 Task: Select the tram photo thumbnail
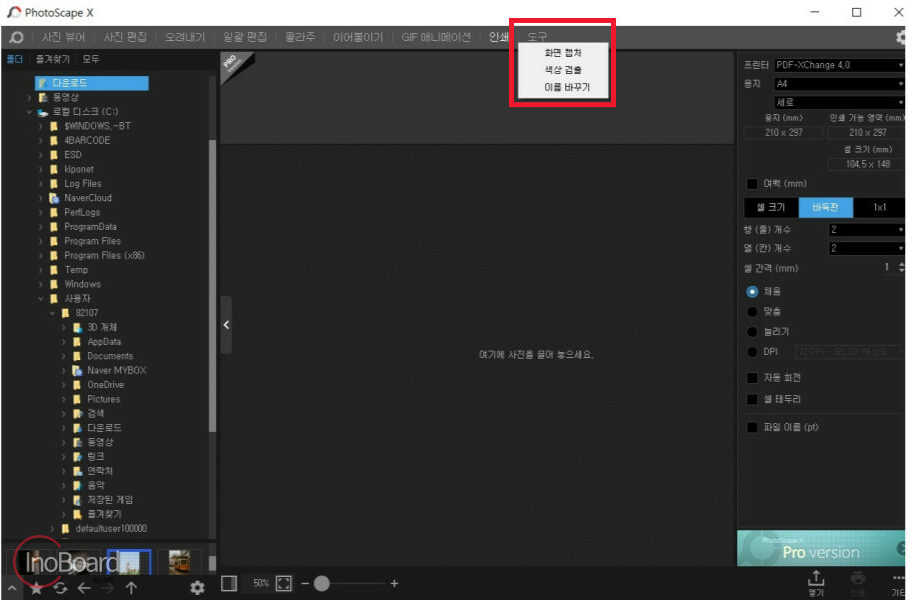pyautogui.click(x=179, y=562)
